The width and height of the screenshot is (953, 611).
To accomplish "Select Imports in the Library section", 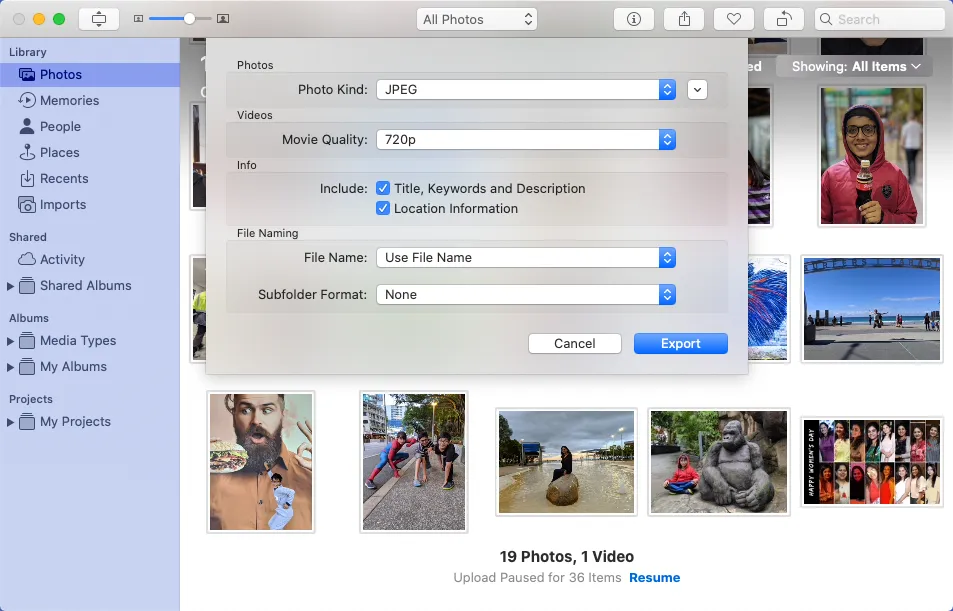I will tap(62, 204).
